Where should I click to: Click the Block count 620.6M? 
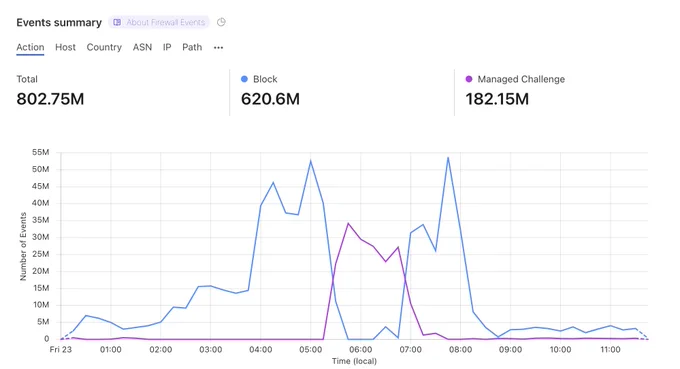270,99
